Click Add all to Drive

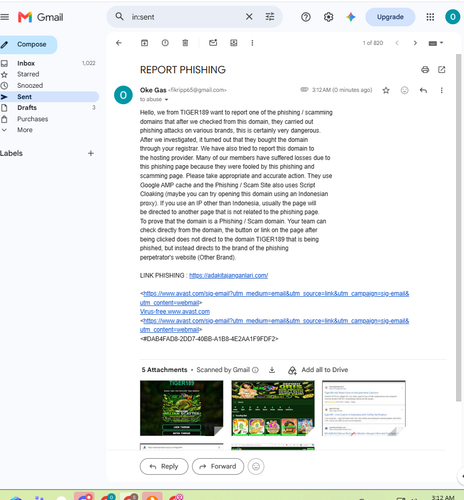click(318, 370)
